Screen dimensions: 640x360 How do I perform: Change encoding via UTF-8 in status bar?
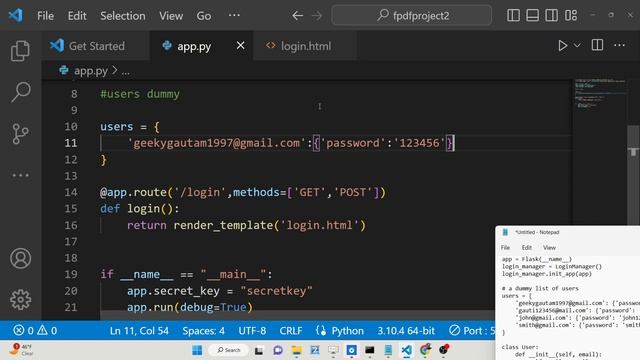(x=252, y=331)
